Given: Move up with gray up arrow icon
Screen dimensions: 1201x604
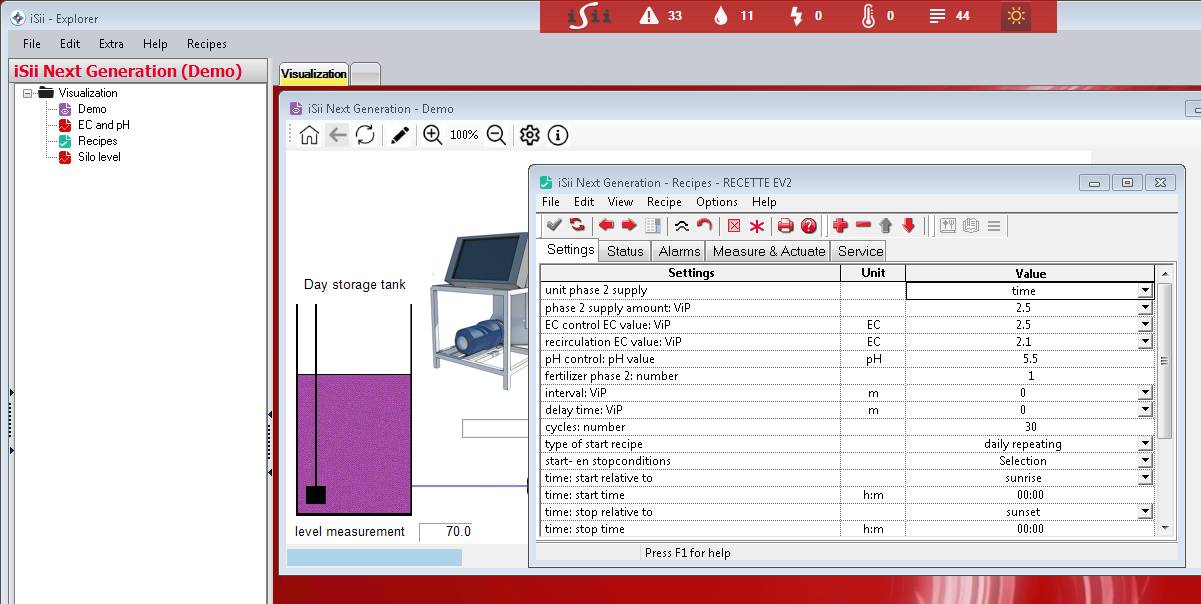Looking at the screenshot, I should [886, 225].
